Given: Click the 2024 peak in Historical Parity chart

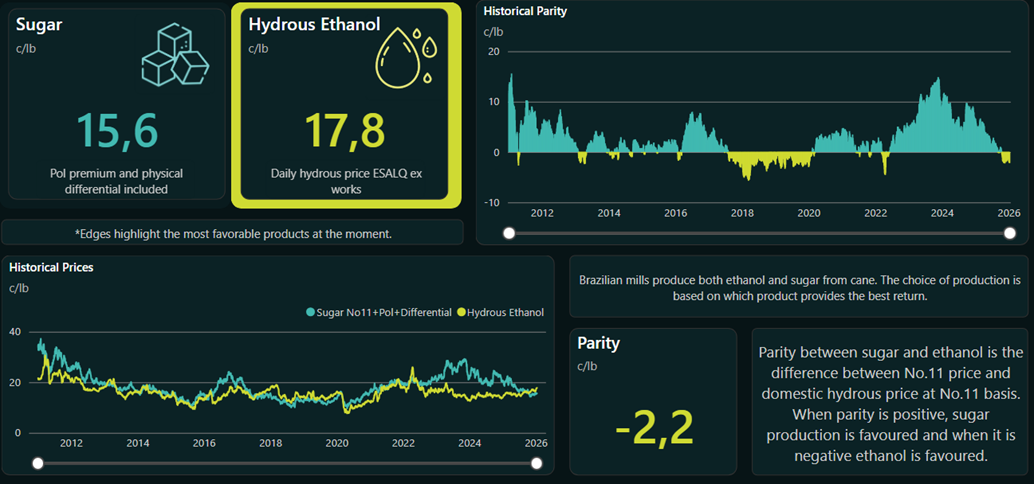Looking at the screenshot, I should 937,81.
